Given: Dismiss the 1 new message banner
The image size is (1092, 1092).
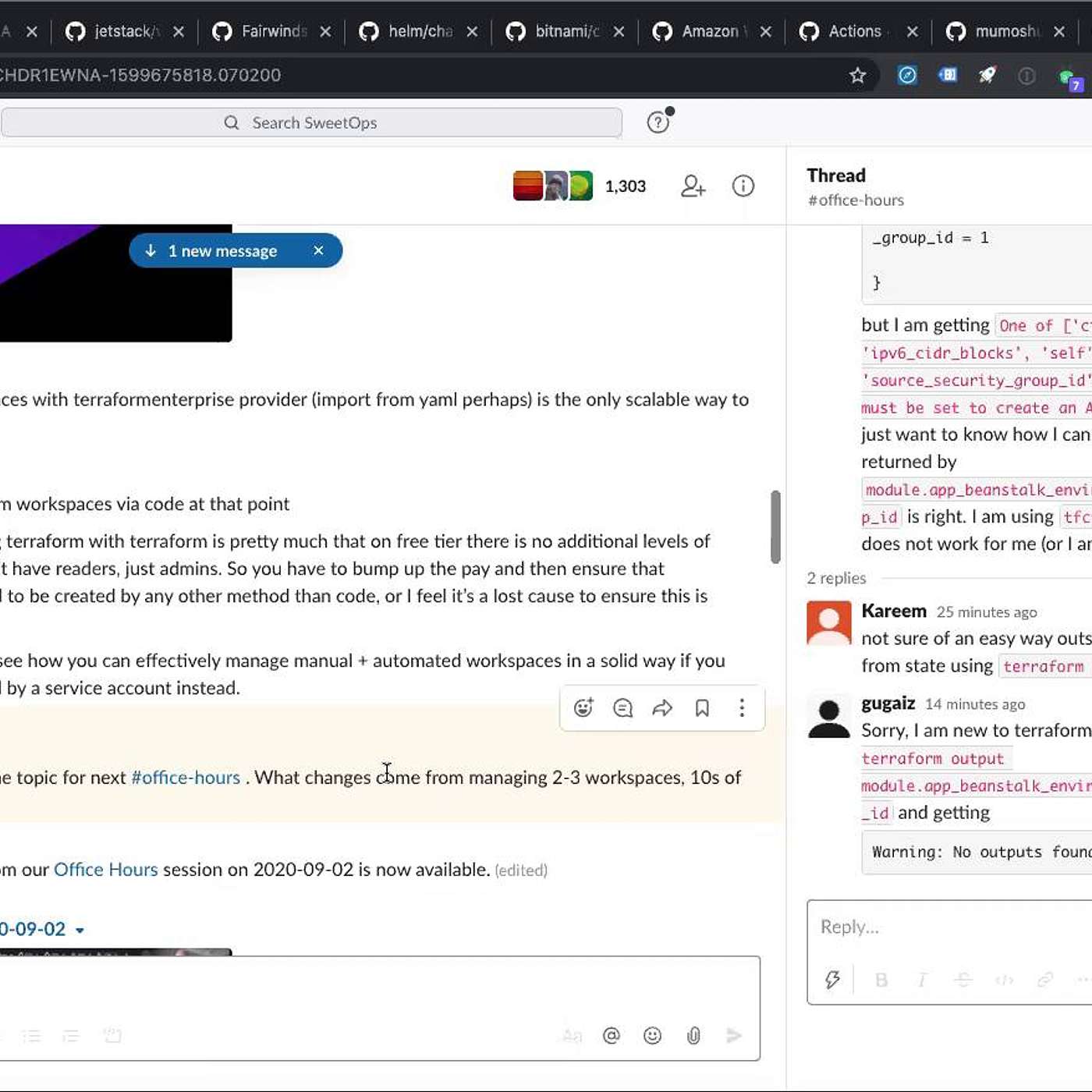Looking at the screenshot, I should (x=318, y=250).
